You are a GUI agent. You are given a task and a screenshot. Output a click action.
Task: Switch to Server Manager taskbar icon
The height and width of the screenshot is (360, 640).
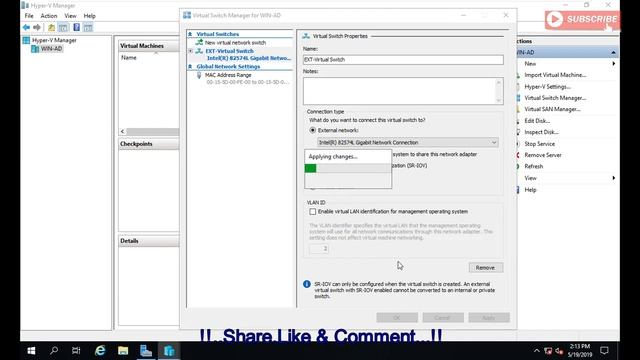[146, 351]
